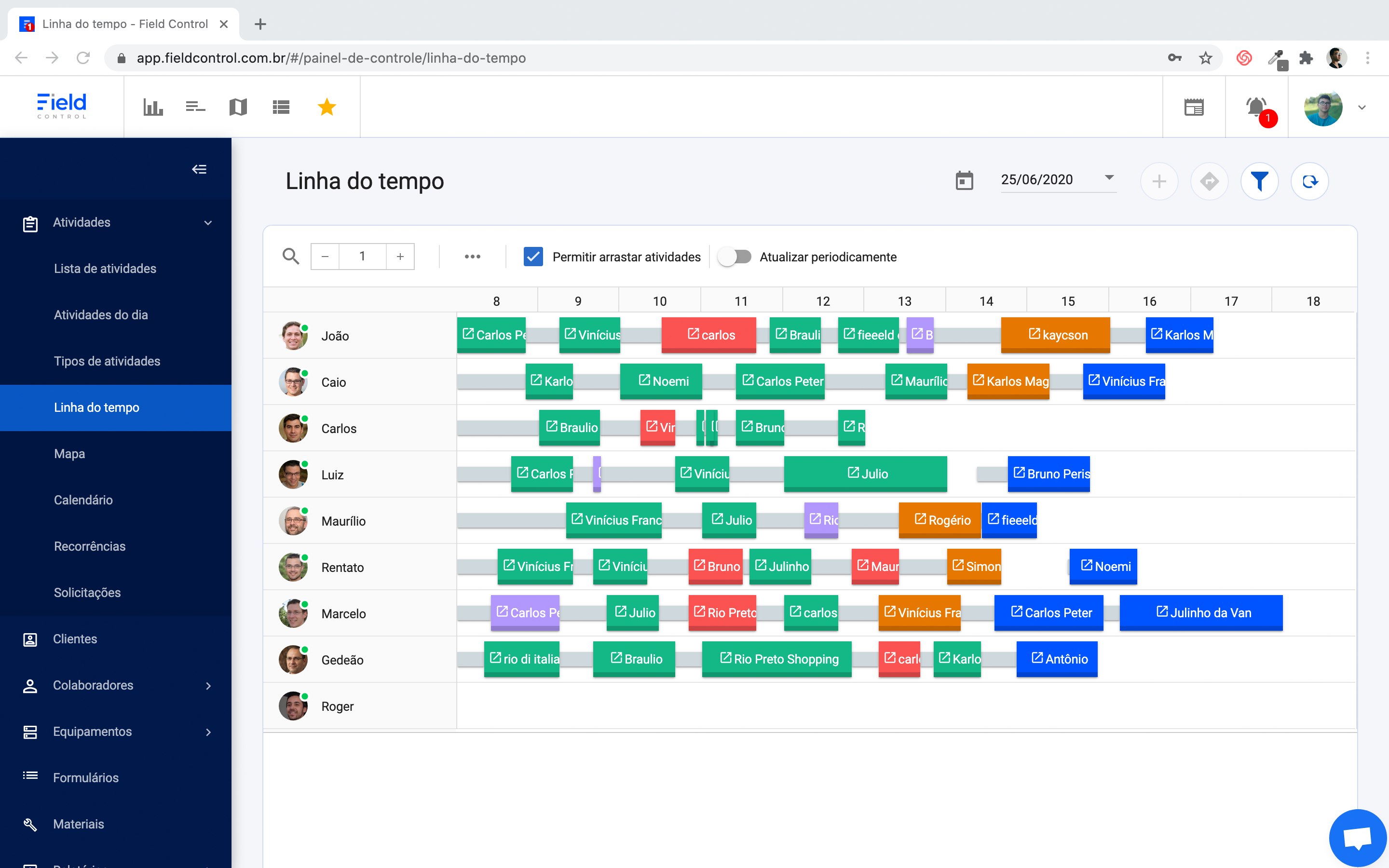Screen dimensions: 1389x868
Task: Click the zoom value field showing 1
Action: pos(362,256)
